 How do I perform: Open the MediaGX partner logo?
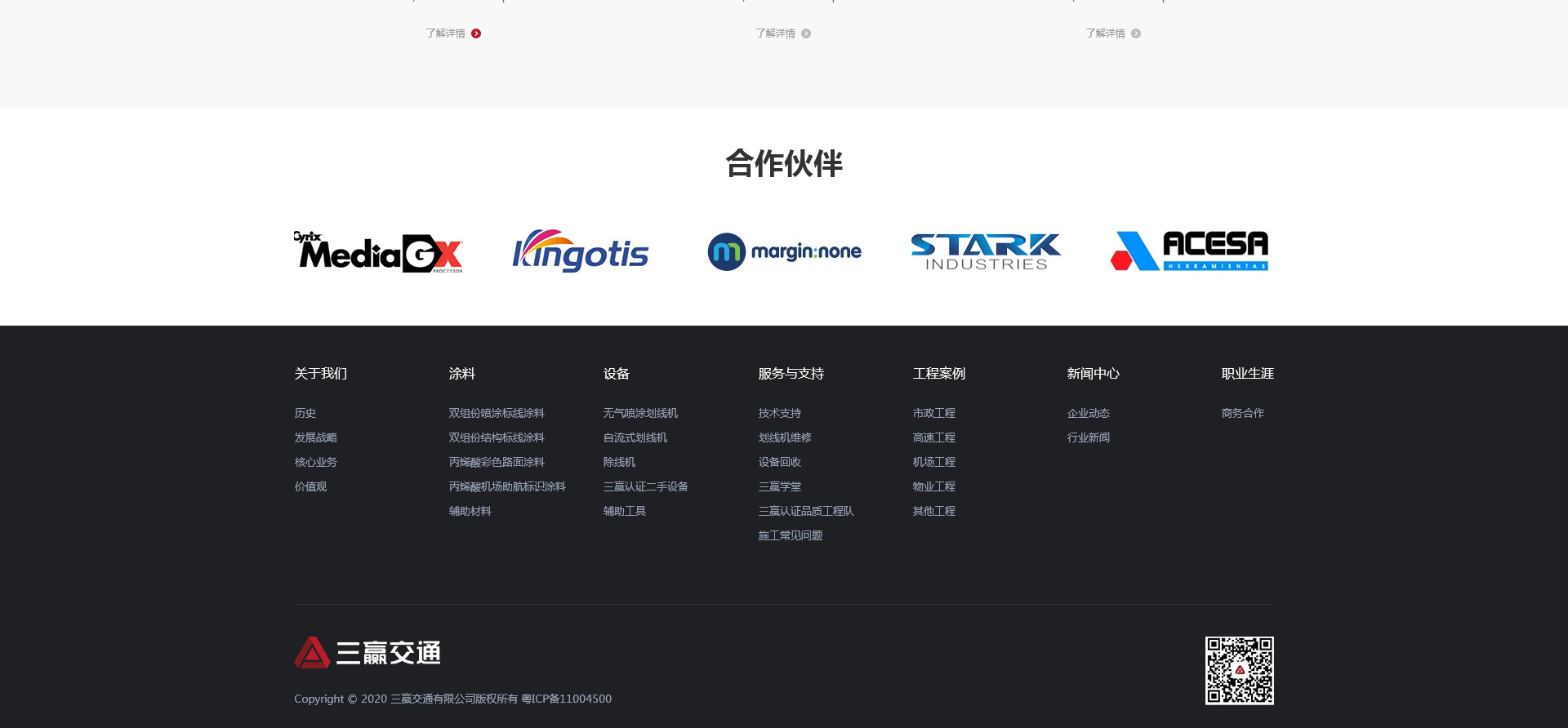point(379,251)
